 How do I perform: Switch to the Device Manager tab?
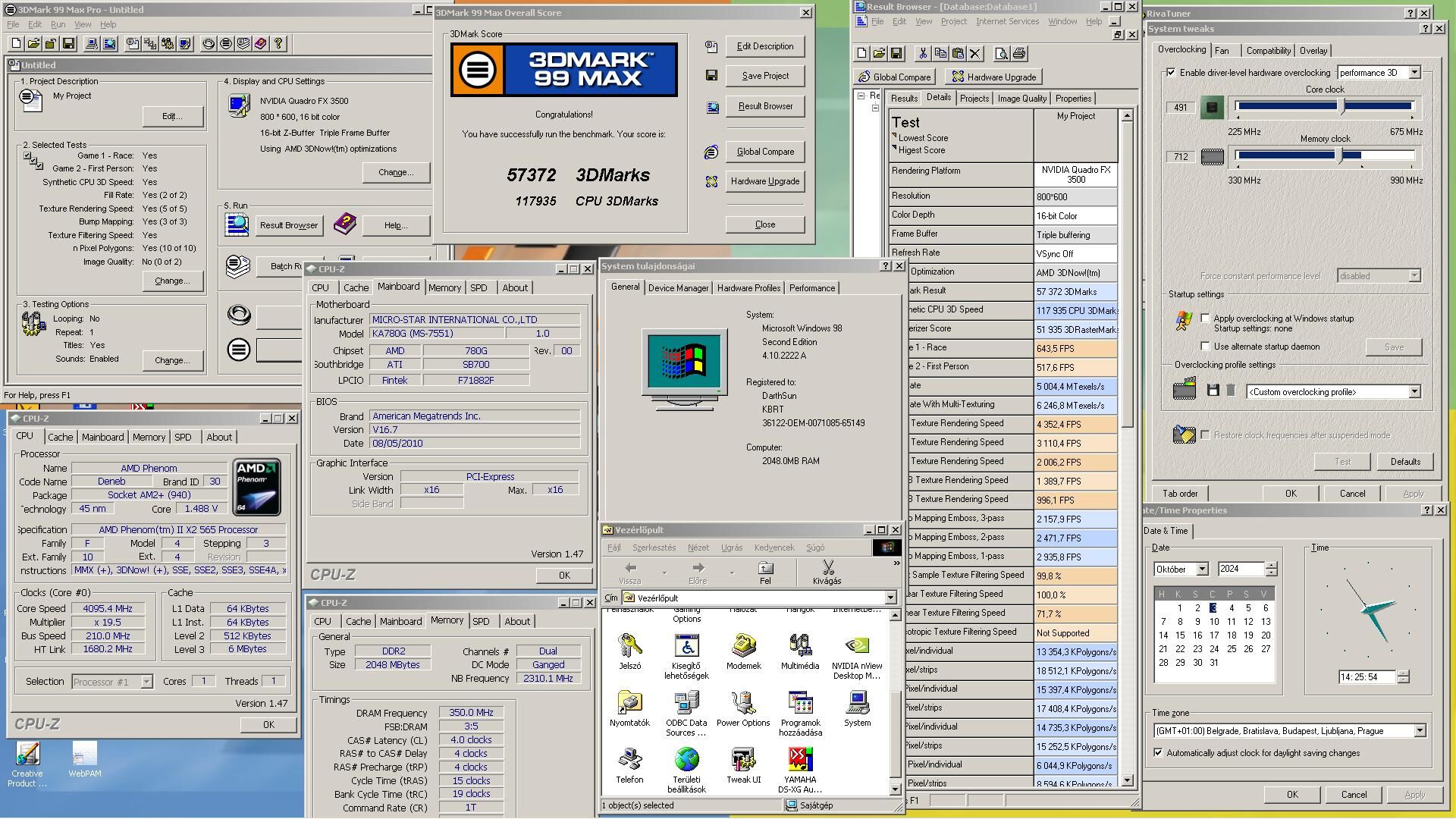click(x=678, y=288)
